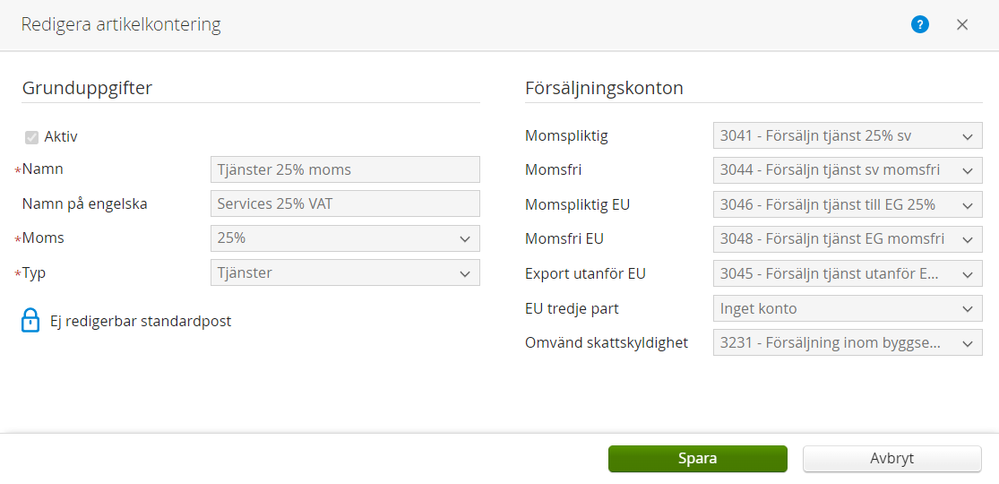Open the Moms 25% dropdown
999x484 pixels.
coord(345,239)
